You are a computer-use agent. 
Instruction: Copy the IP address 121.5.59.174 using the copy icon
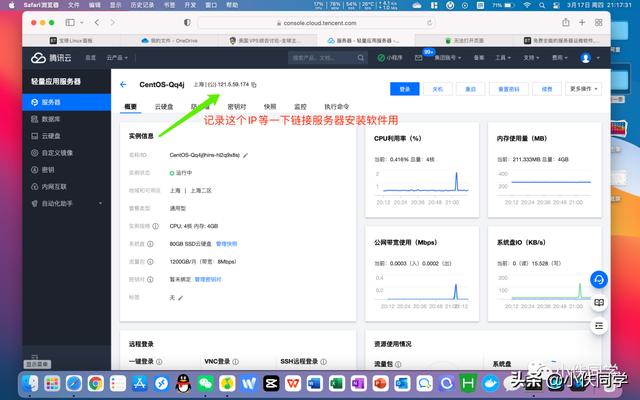254,85
